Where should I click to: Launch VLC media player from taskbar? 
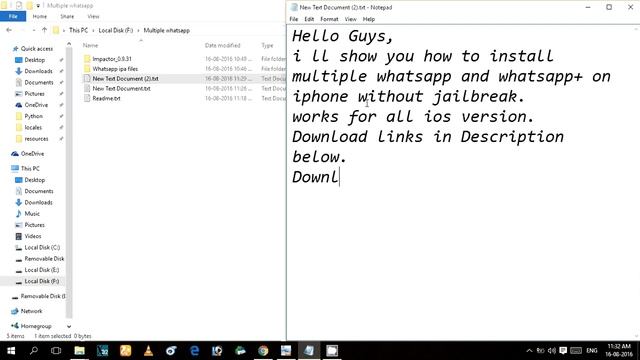pos(148,351)
